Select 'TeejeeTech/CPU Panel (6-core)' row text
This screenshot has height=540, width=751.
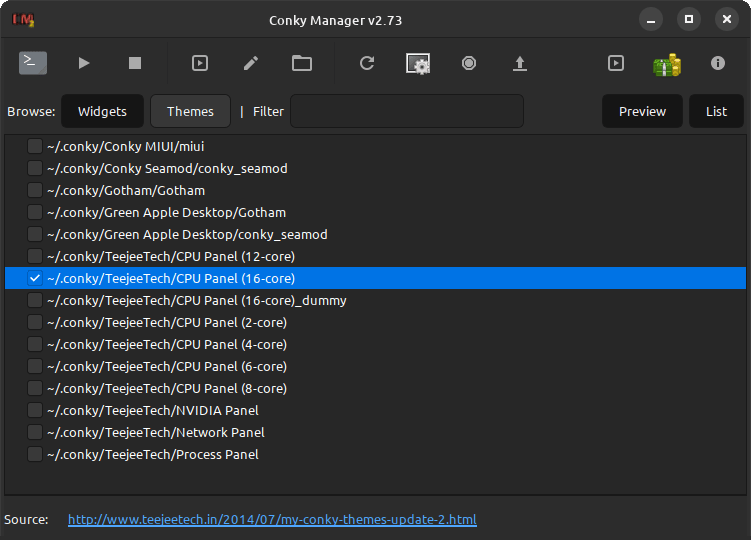[167, 367]
